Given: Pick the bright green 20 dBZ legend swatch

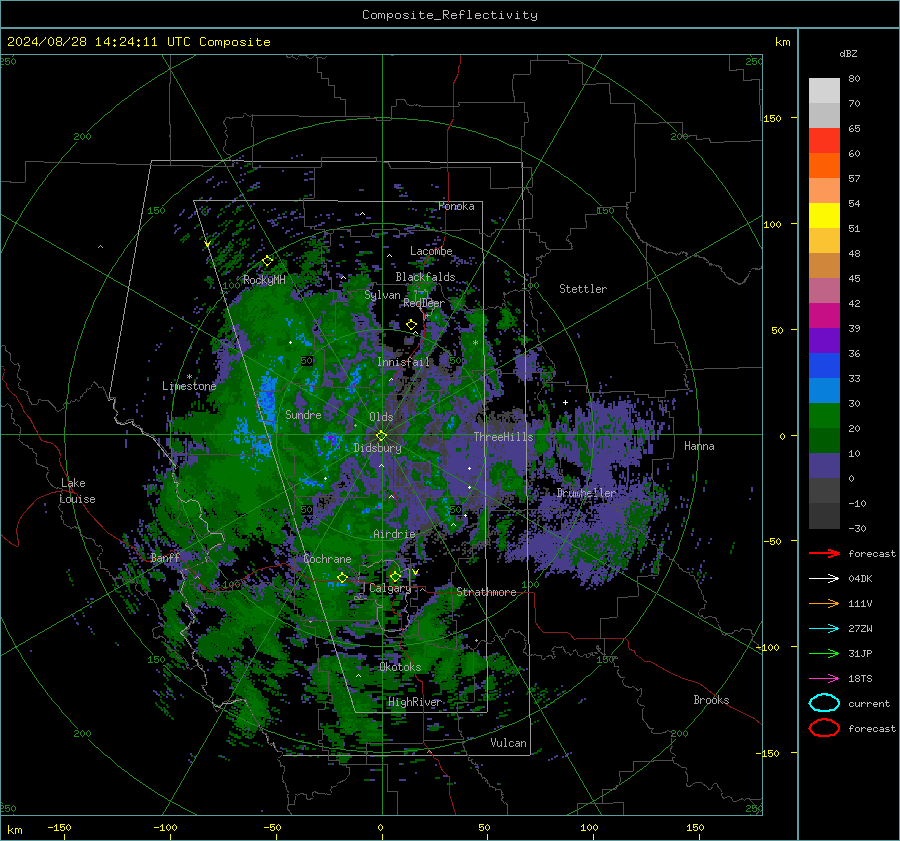Looking at the screenshot, I should pos(824,416).
